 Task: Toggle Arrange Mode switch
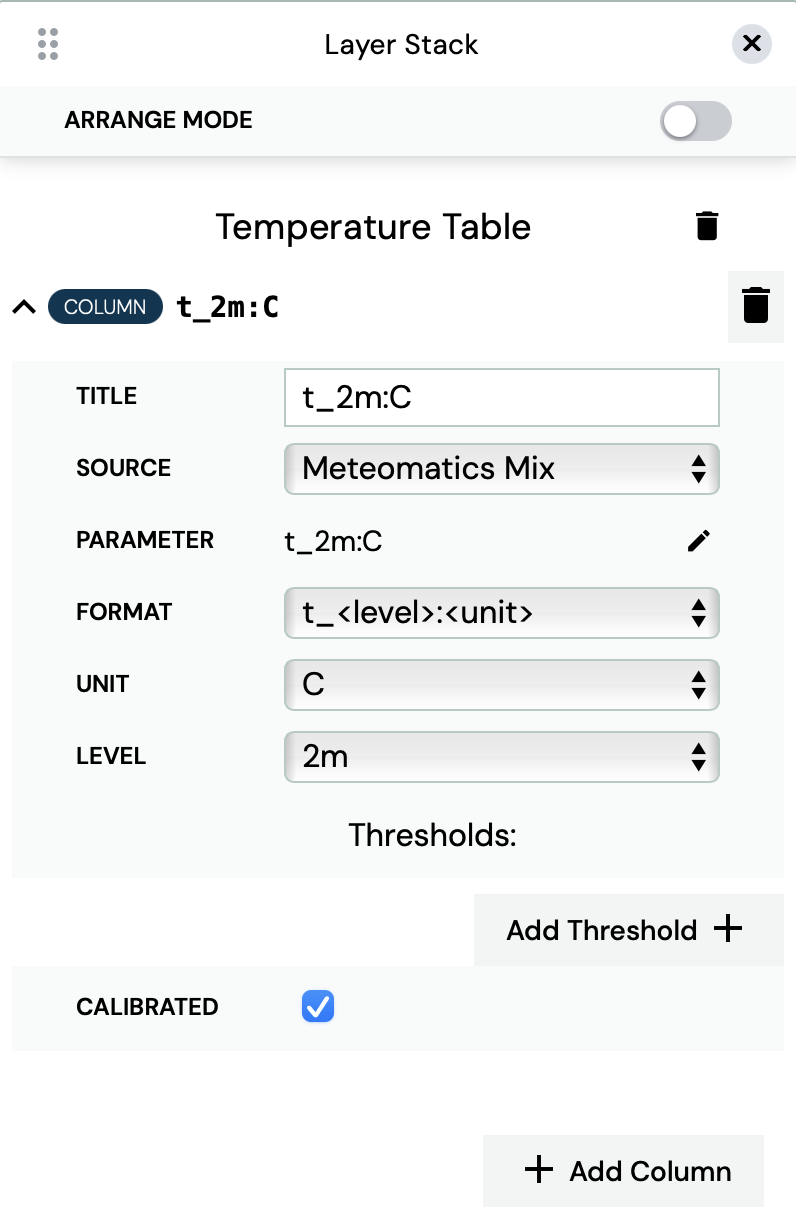(696, 122)
